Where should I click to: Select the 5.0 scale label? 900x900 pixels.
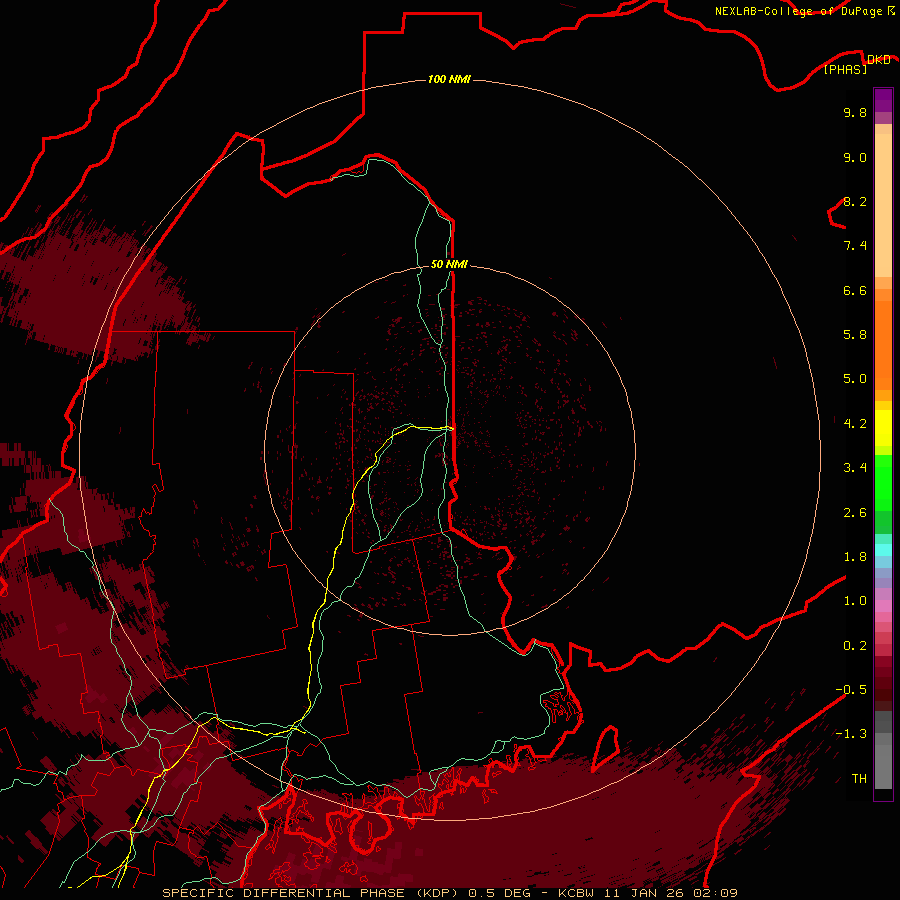[855, 379]
